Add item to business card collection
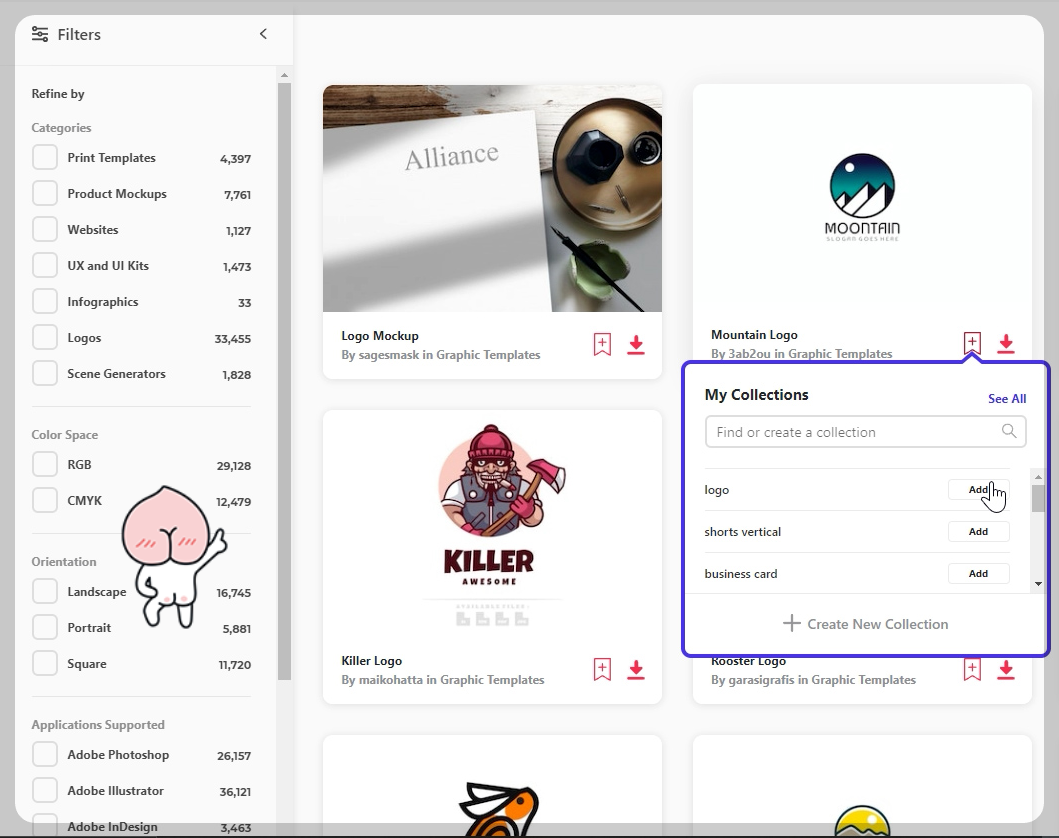Image resolution: width=1059 pixels, height=838 pixels. (x=978, y=573)
